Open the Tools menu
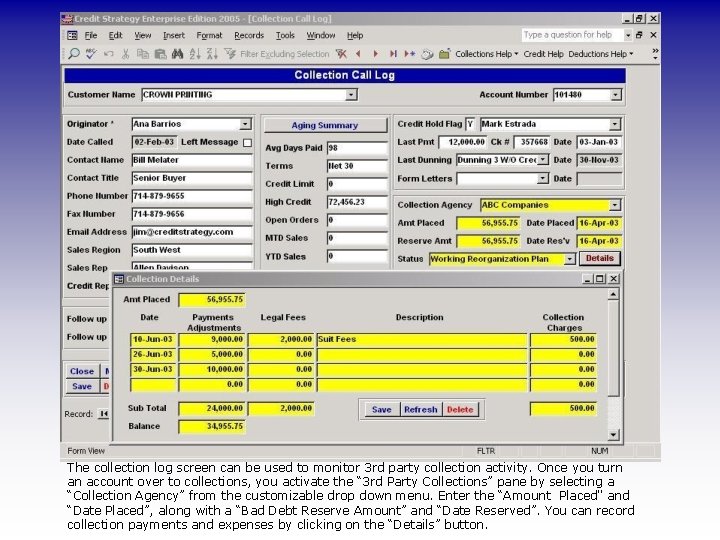Screen dimensions: 720x540 [x=285, y=35]
